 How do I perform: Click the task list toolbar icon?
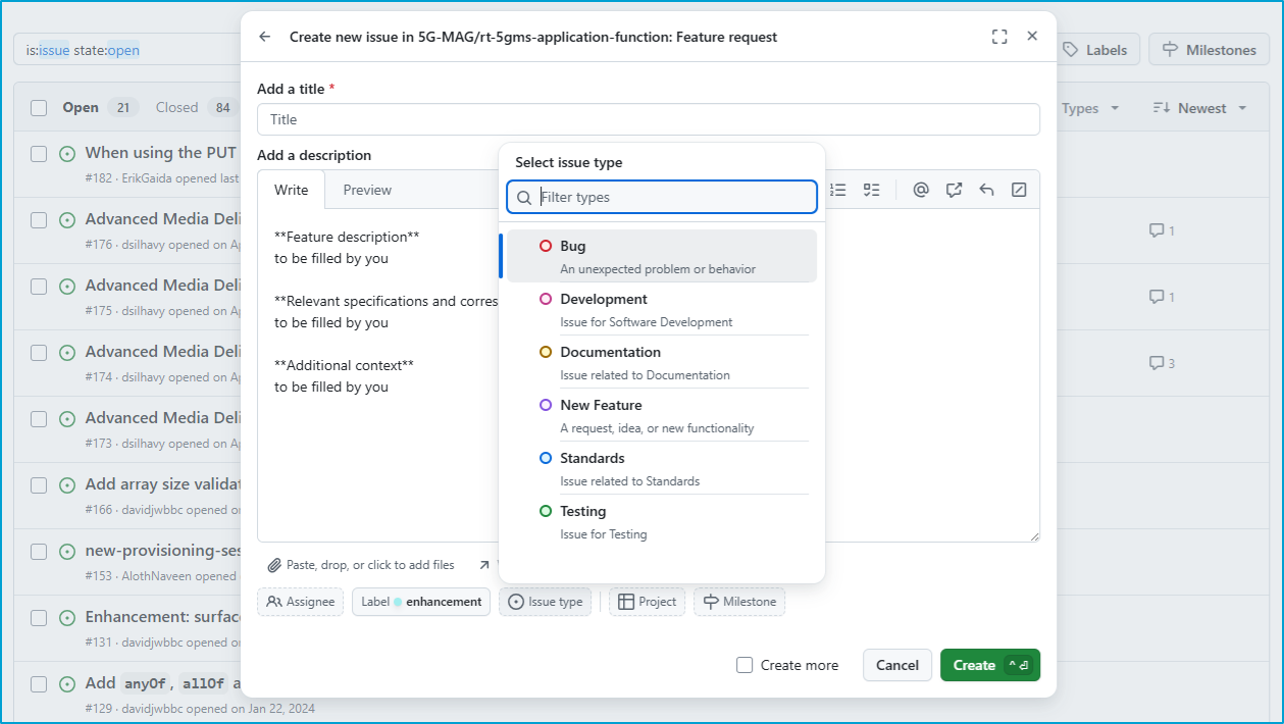tap(872, 190)
